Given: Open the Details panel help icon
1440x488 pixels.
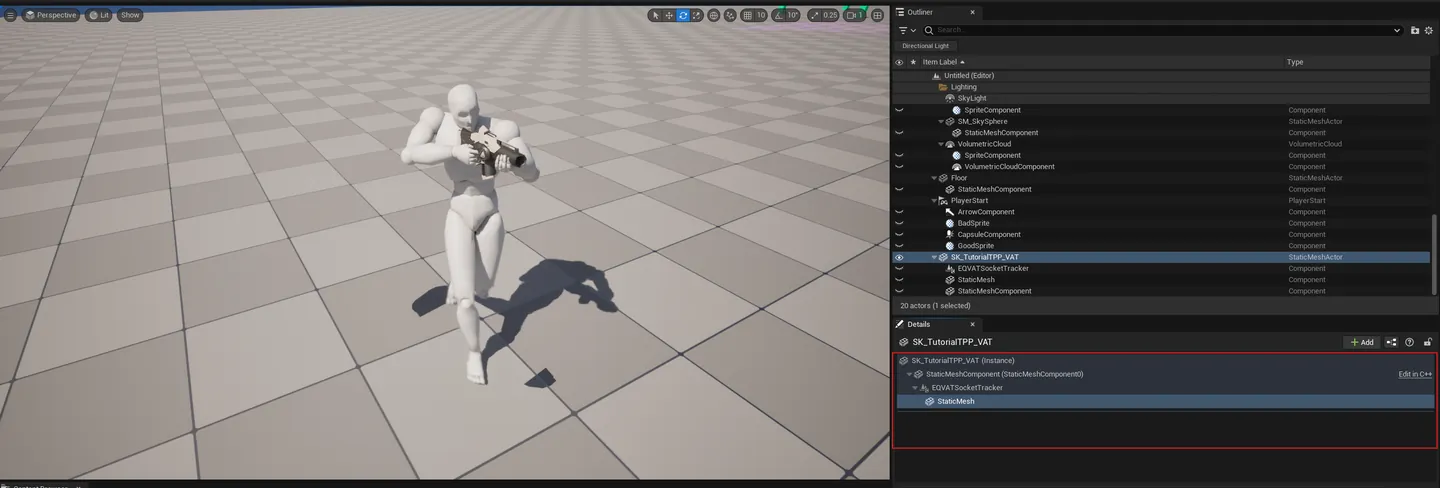Looking at the screenshot, I should click(1410, 342).
